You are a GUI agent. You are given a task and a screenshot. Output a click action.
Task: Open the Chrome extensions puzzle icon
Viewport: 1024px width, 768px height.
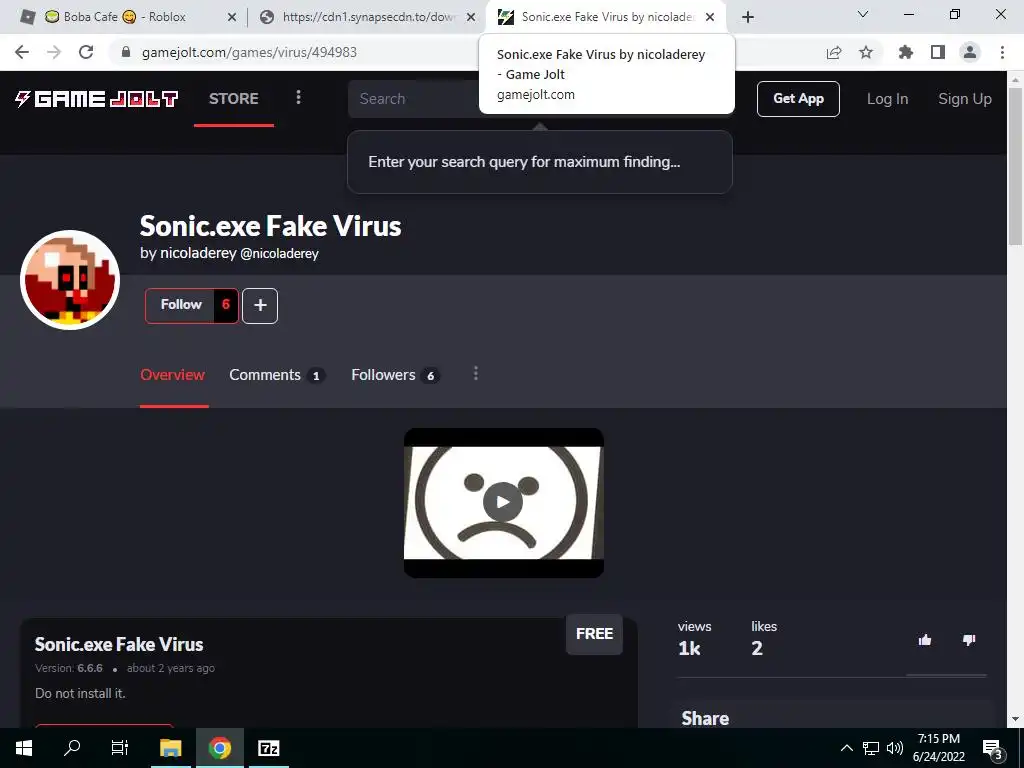(x=905, y=52)
